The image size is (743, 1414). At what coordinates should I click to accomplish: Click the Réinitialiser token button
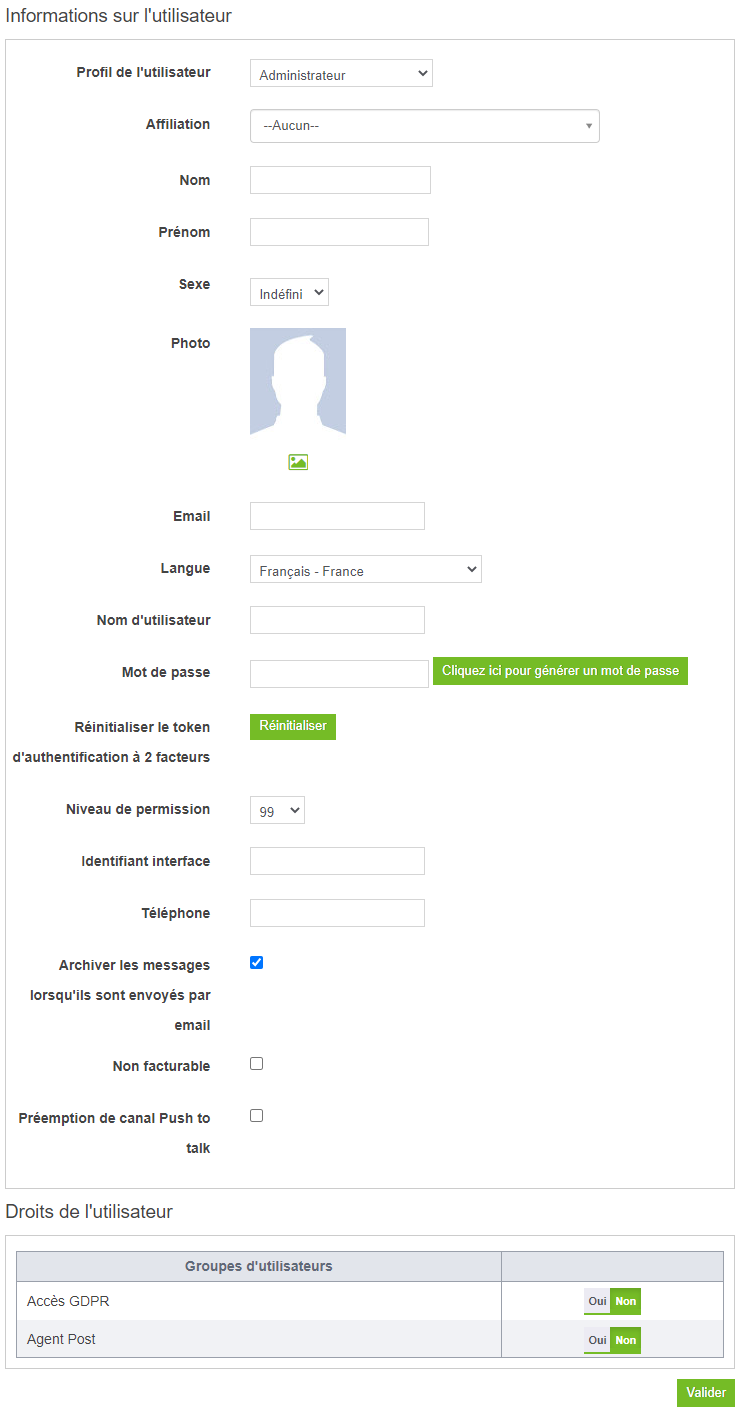(x=293, y=726)
